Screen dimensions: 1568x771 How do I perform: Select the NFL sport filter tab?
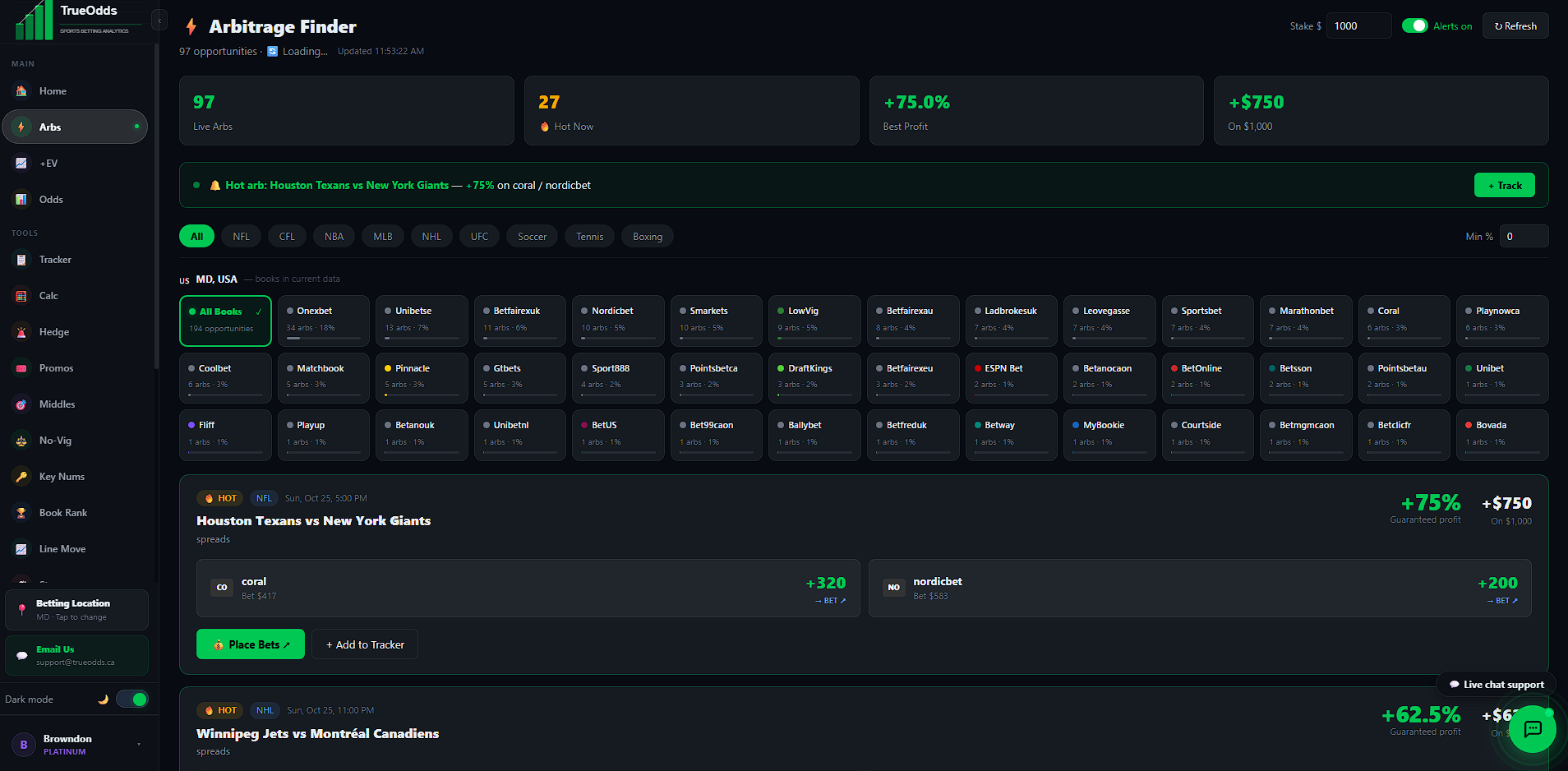[x=241, y=237]
